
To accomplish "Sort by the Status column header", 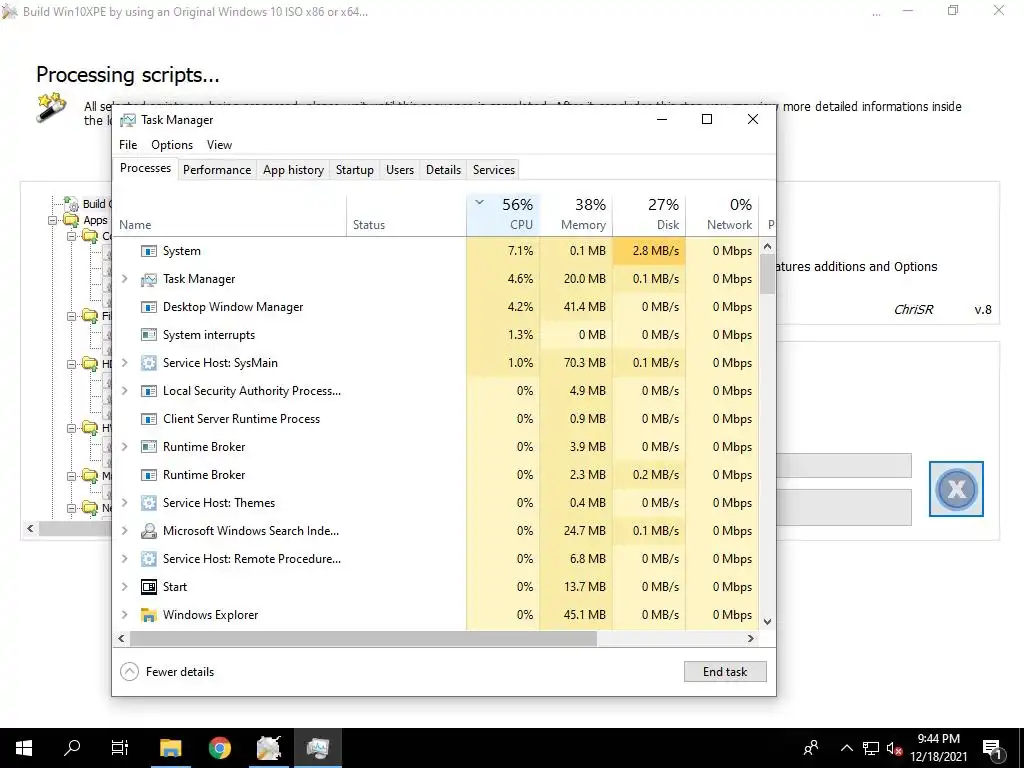I will [406, 214].
